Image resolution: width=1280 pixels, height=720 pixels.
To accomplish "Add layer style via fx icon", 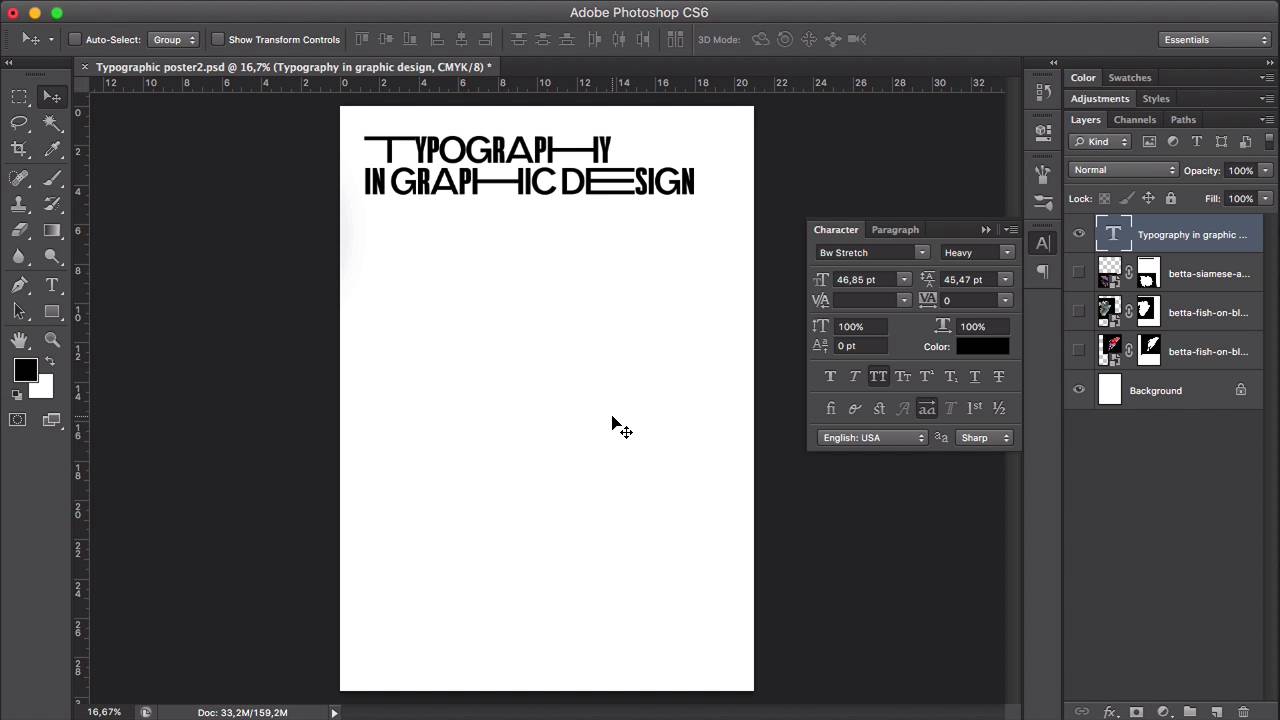I will pos(1109,712).
